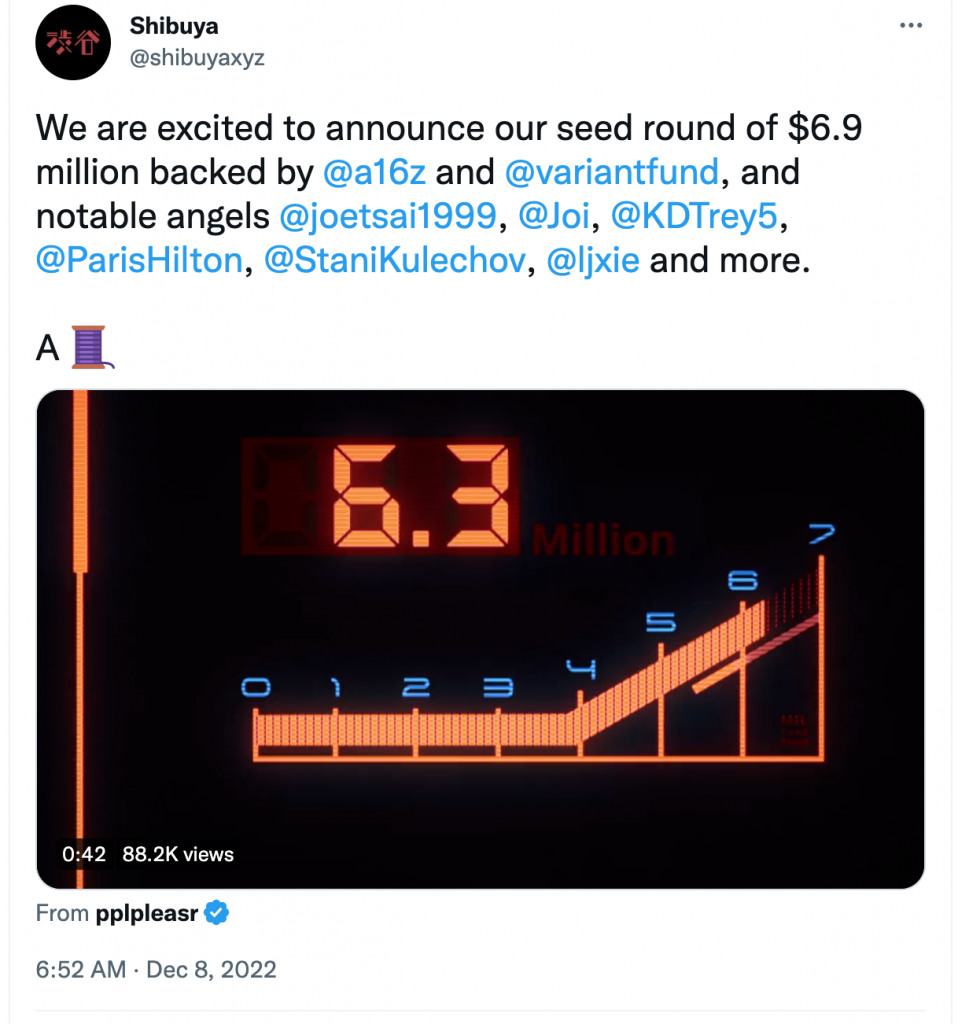The height and width of the screenshot is (1024, 958).
Task: Play the 6.3 Million video
Action: pos(480,638)
